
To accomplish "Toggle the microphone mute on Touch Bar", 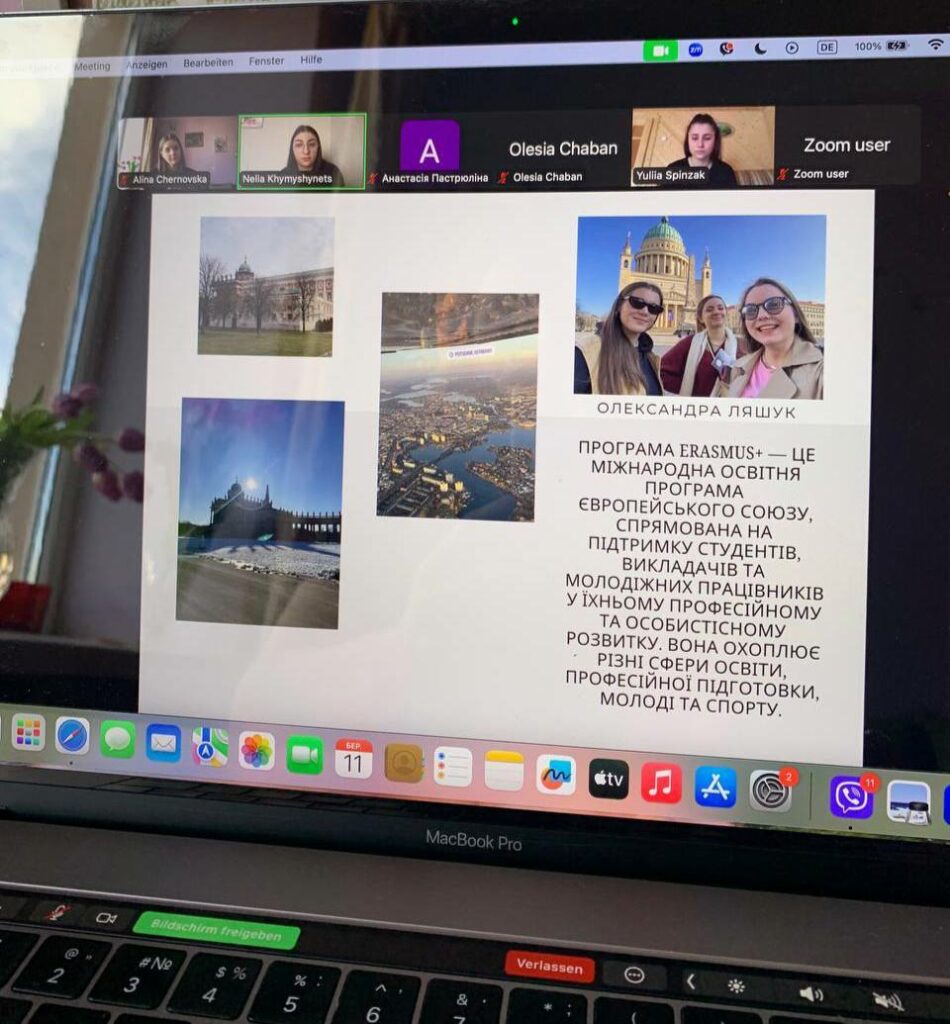I will pyautogui.click(x=57, y=911).
